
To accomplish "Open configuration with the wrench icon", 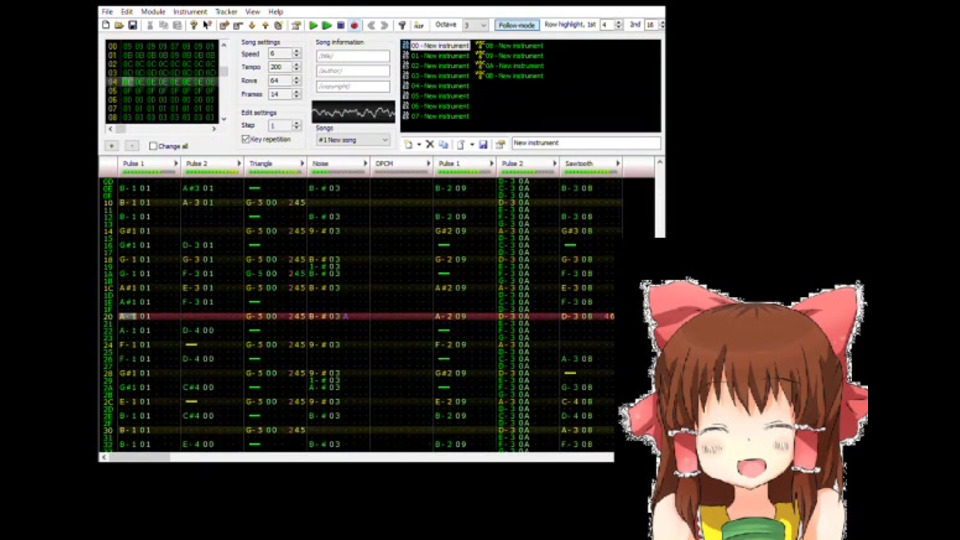I will 402,25.
